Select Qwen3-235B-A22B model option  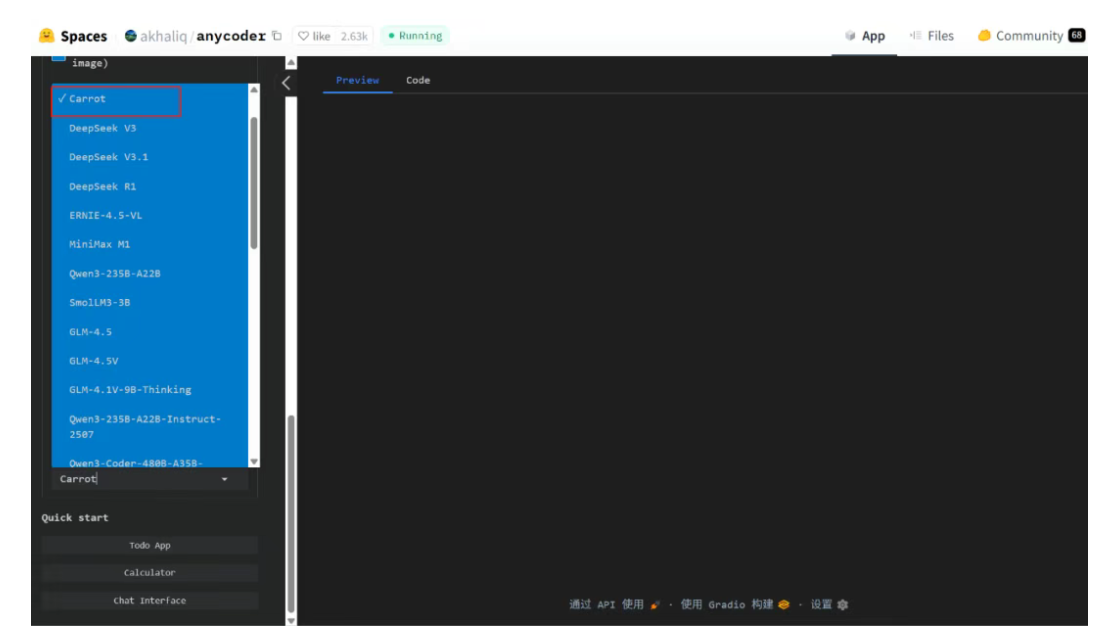click(x=150, y=274)
